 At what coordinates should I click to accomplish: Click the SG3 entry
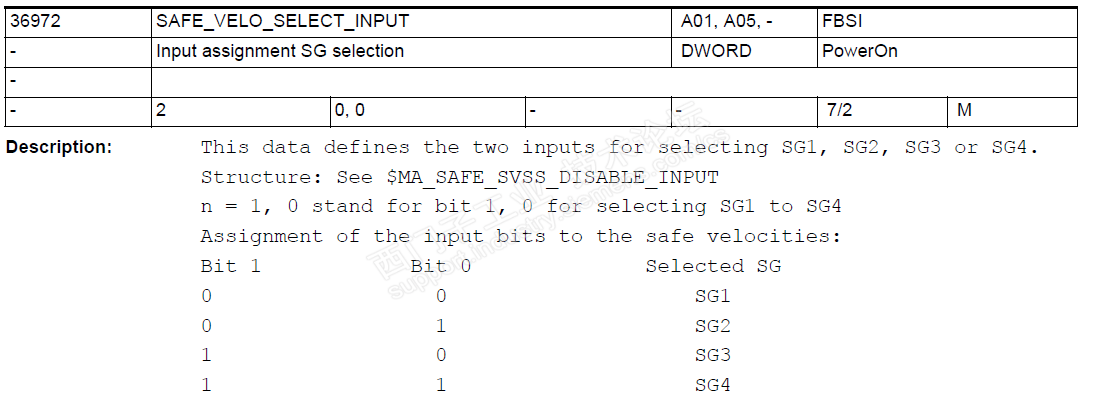713,355
